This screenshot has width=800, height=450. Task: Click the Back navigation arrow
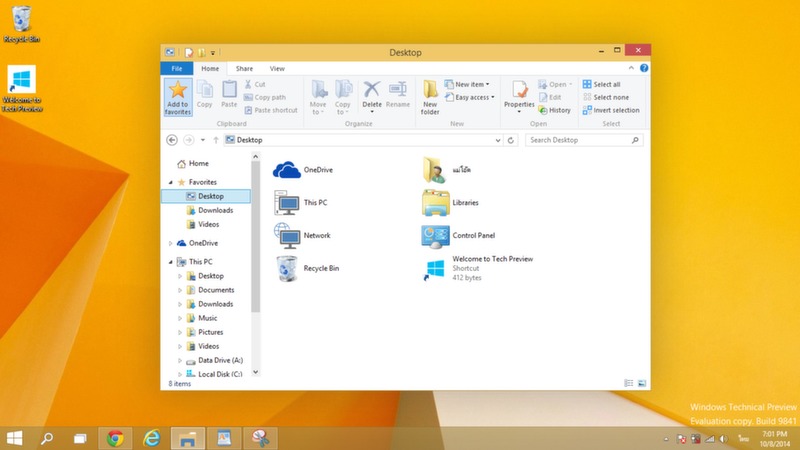coord(172,140)
